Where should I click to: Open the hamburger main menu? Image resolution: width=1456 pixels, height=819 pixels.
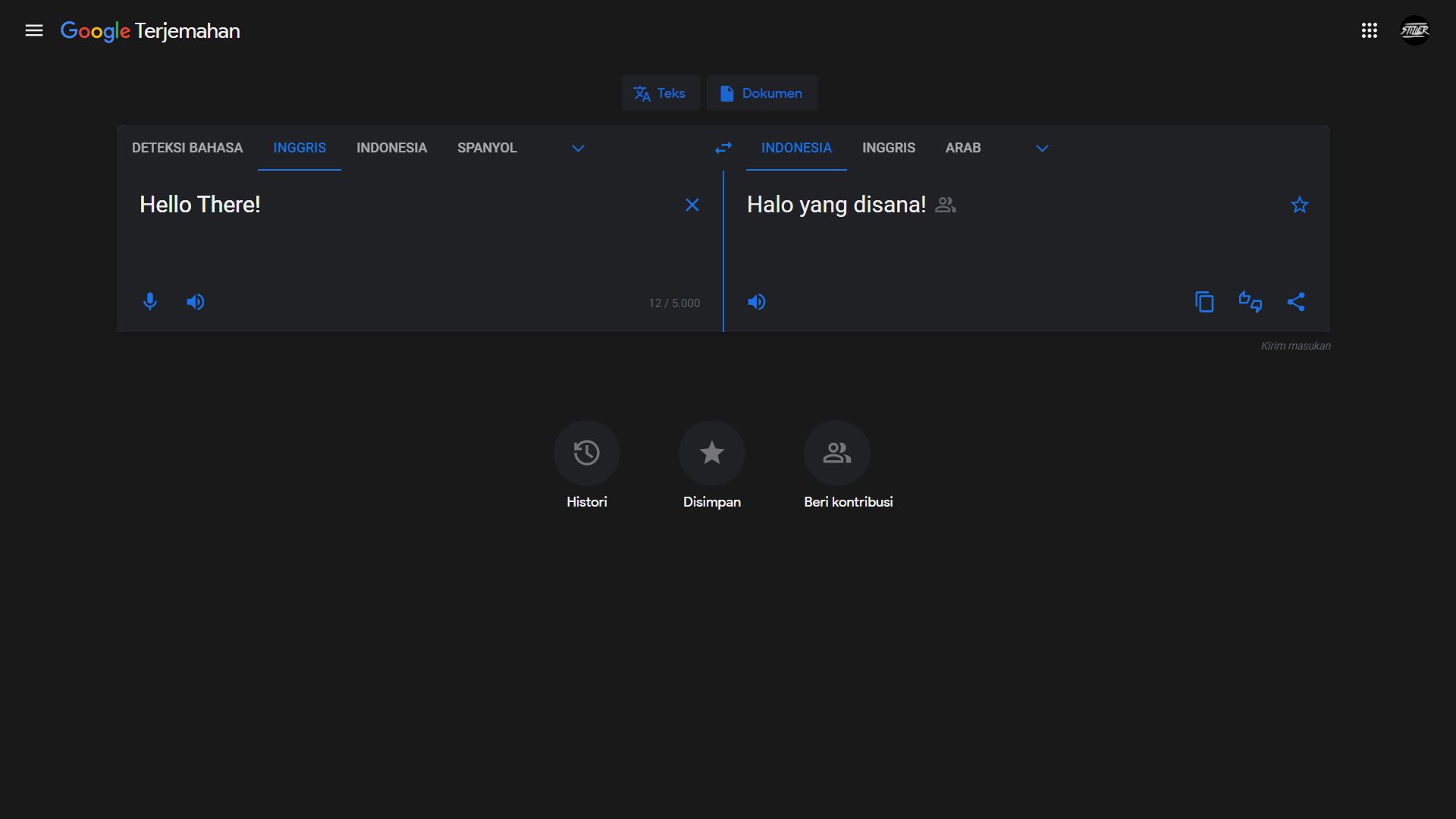click(34, 30)
